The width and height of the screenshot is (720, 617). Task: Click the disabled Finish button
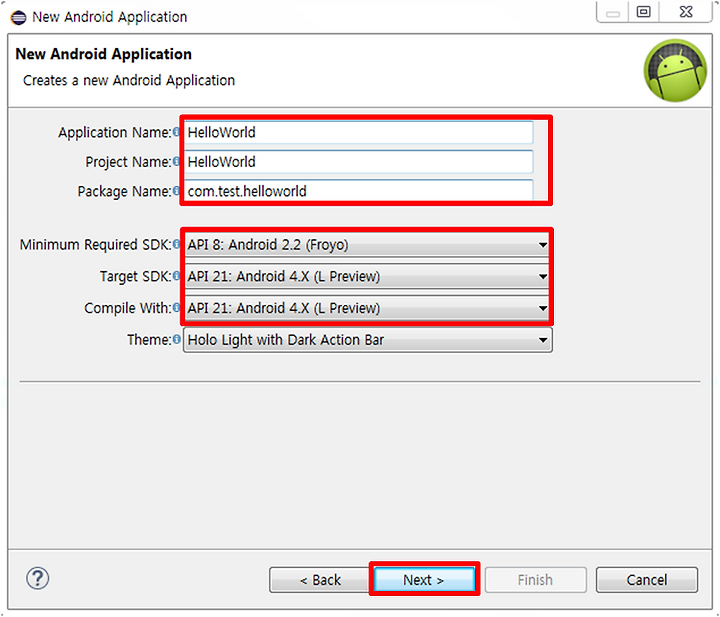tap(535, 579)
